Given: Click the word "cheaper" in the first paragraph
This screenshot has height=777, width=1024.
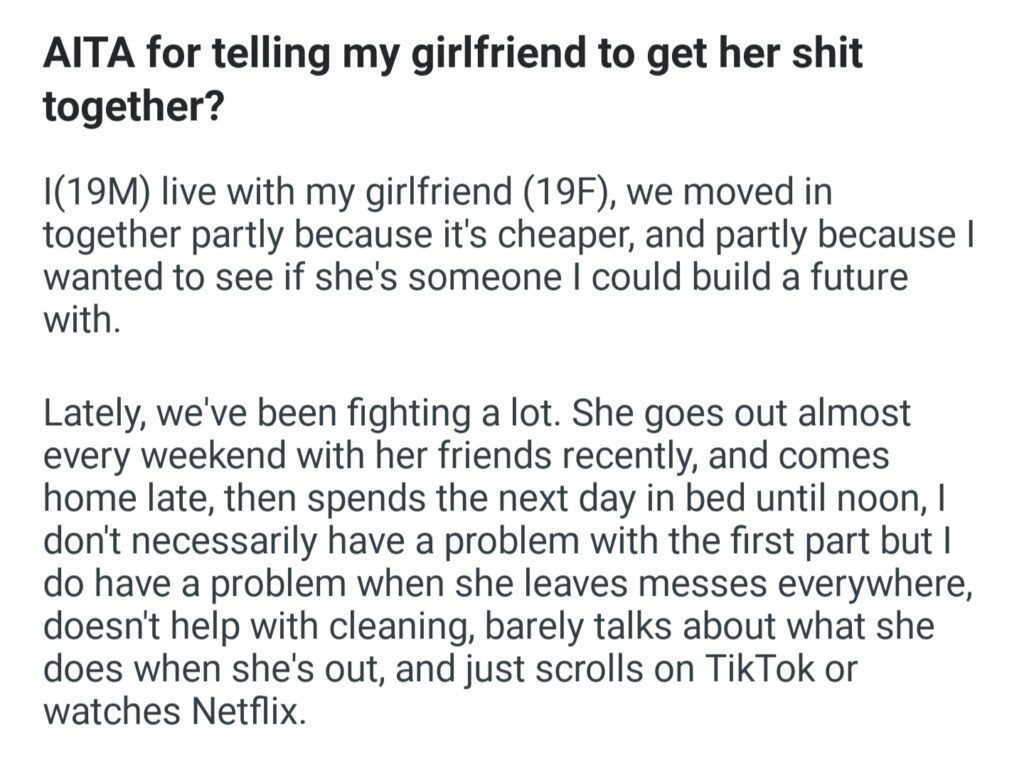Looking at the screenshot, I should (561, 235).
